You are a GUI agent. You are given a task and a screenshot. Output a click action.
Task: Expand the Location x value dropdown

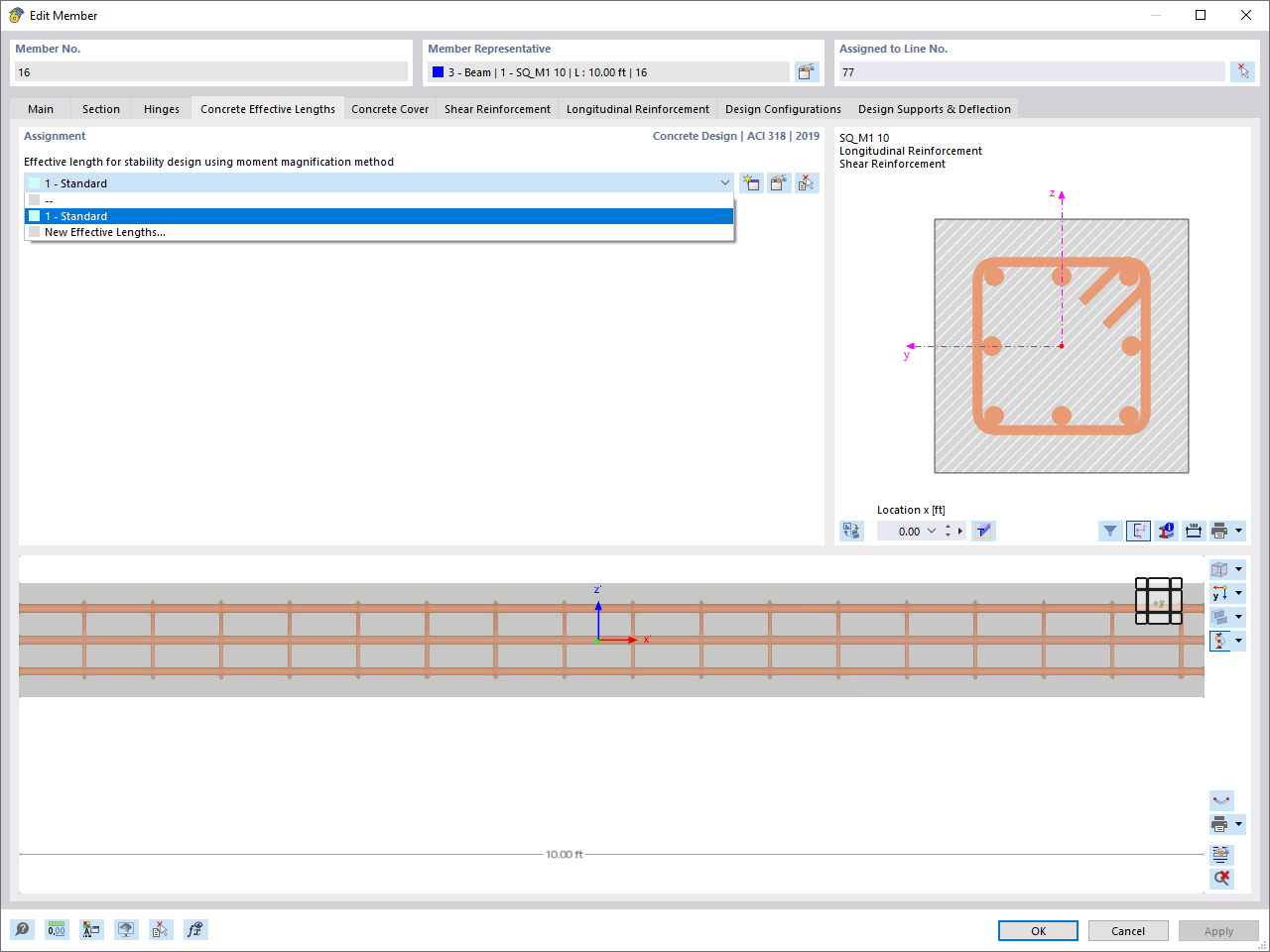pyautogui.click(x=931, y=531)
